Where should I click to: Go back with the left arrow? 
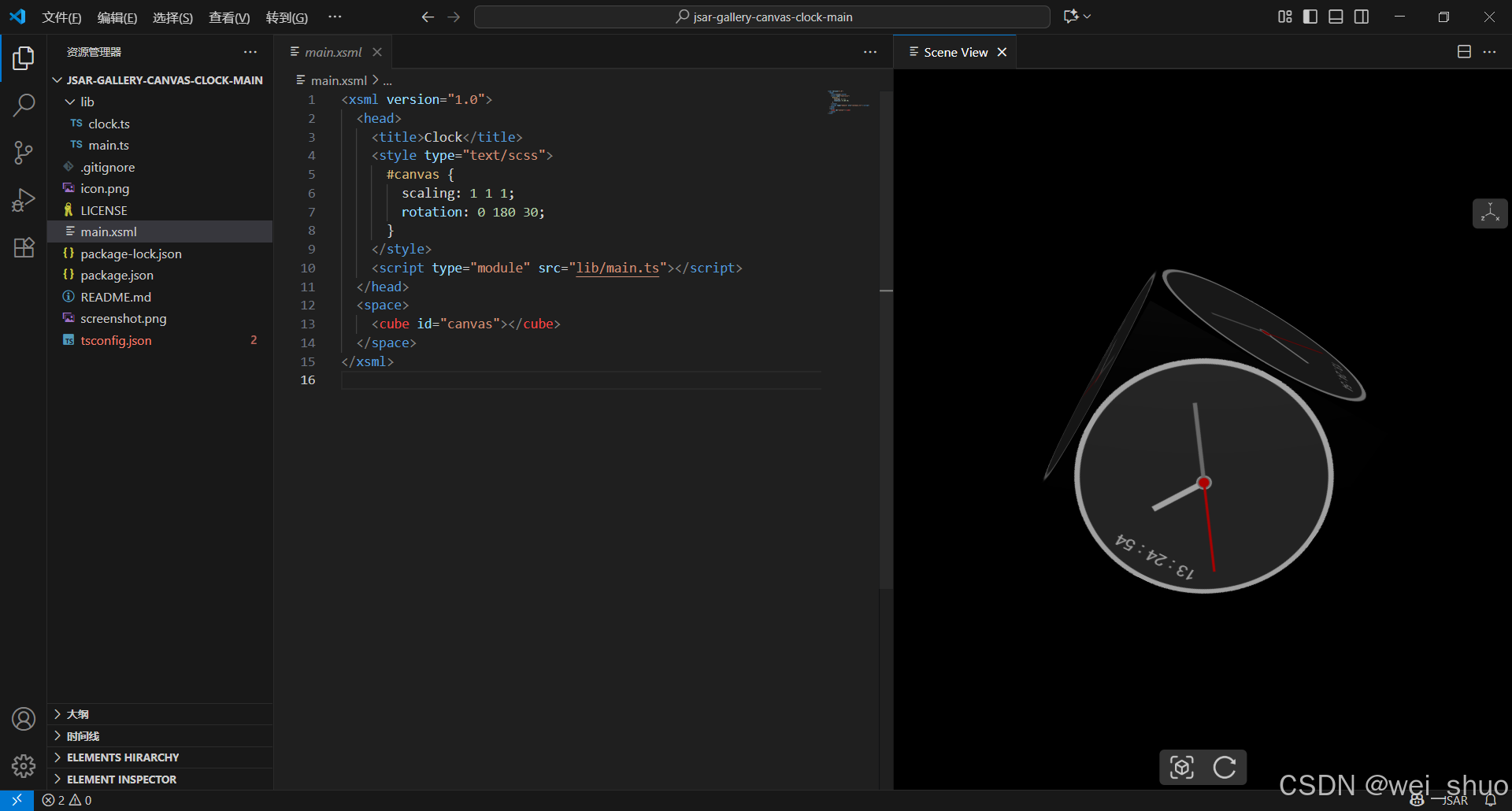click(428, 17)
